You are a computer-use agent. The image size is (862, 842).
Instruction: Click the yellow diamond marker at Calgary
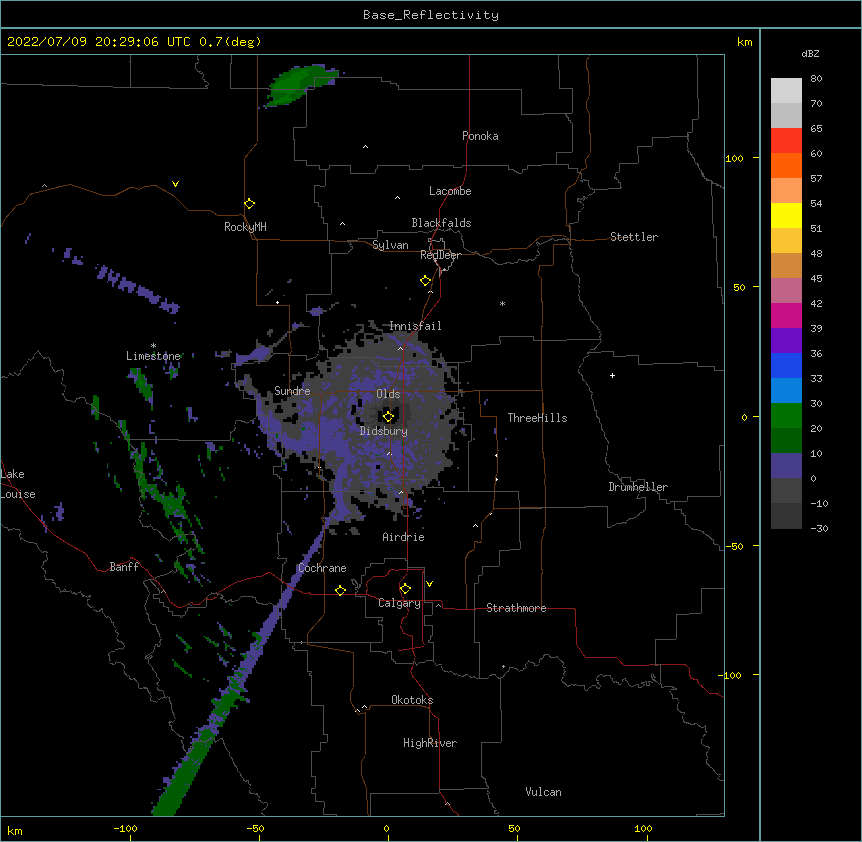[x=405, y=589]
